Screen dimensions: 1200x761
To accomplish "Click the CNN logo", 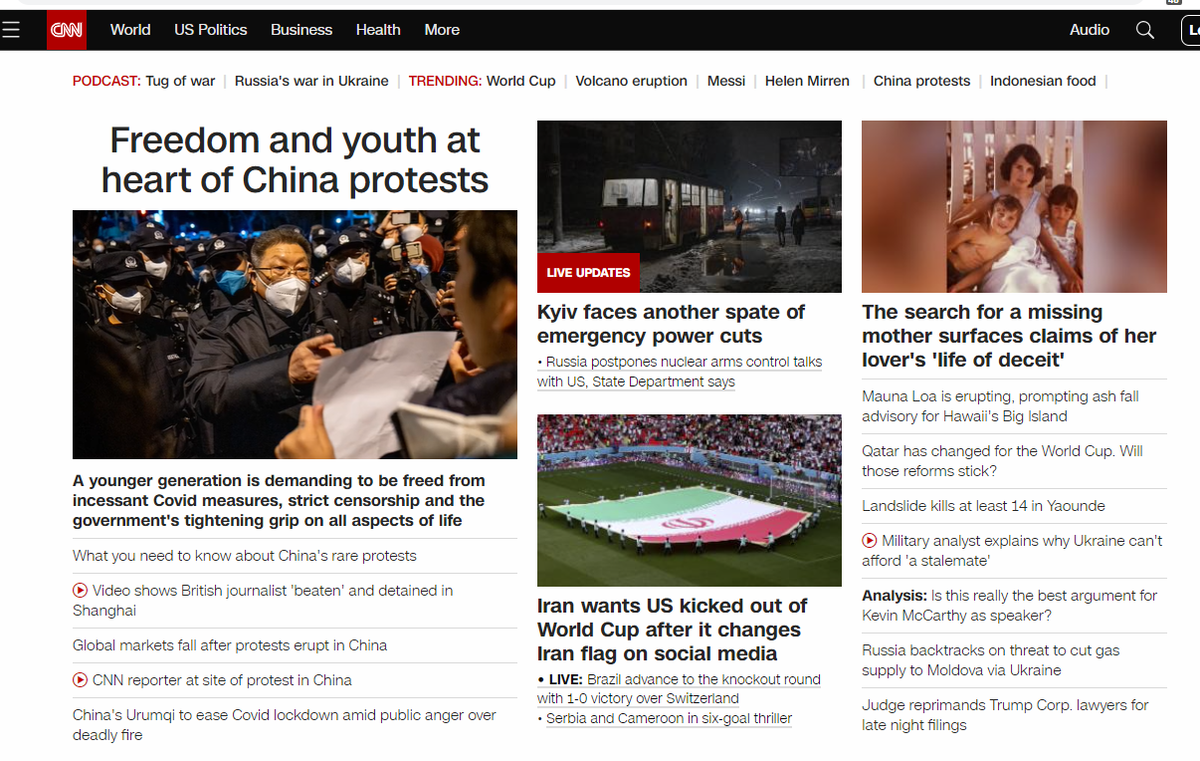I will [68, 30].
